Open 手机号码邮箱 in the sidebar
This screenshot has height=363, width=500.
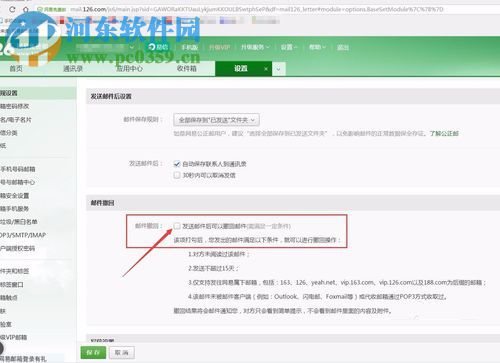pos(18,169)
